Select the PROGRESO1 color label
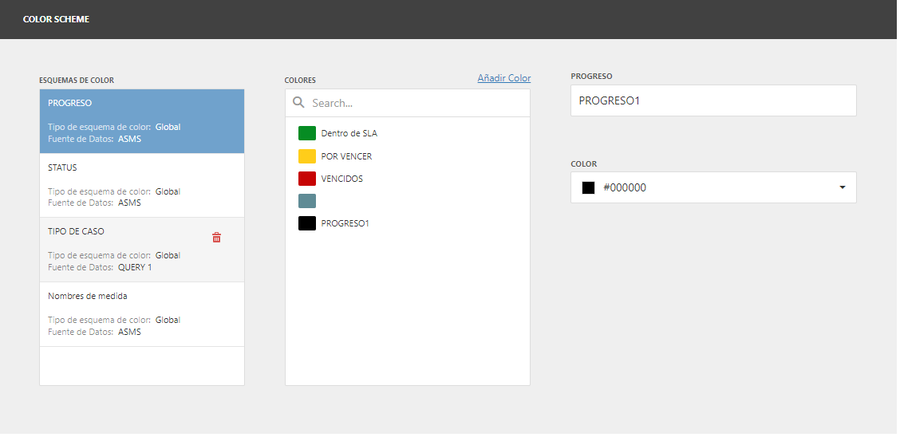The width and height of the screenshot is (900, 437). coord(345,223)
